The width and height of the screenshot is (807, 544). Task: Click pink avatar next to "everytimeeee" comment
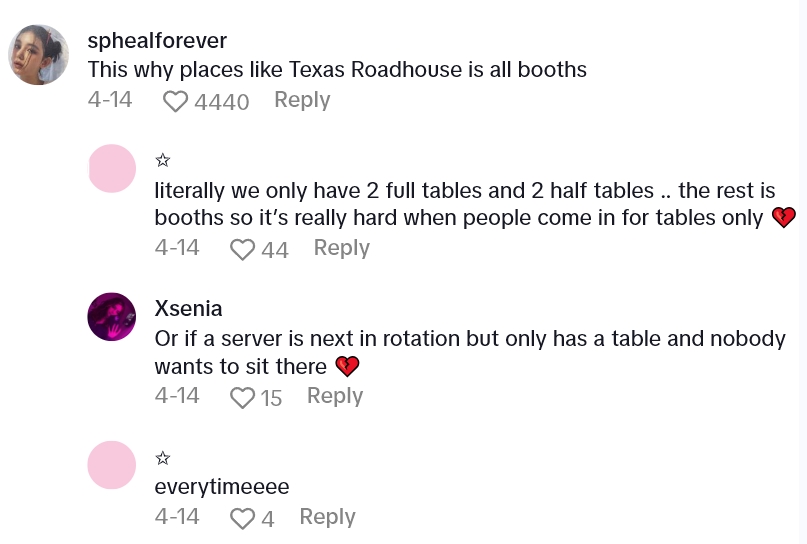click(112, 465)
